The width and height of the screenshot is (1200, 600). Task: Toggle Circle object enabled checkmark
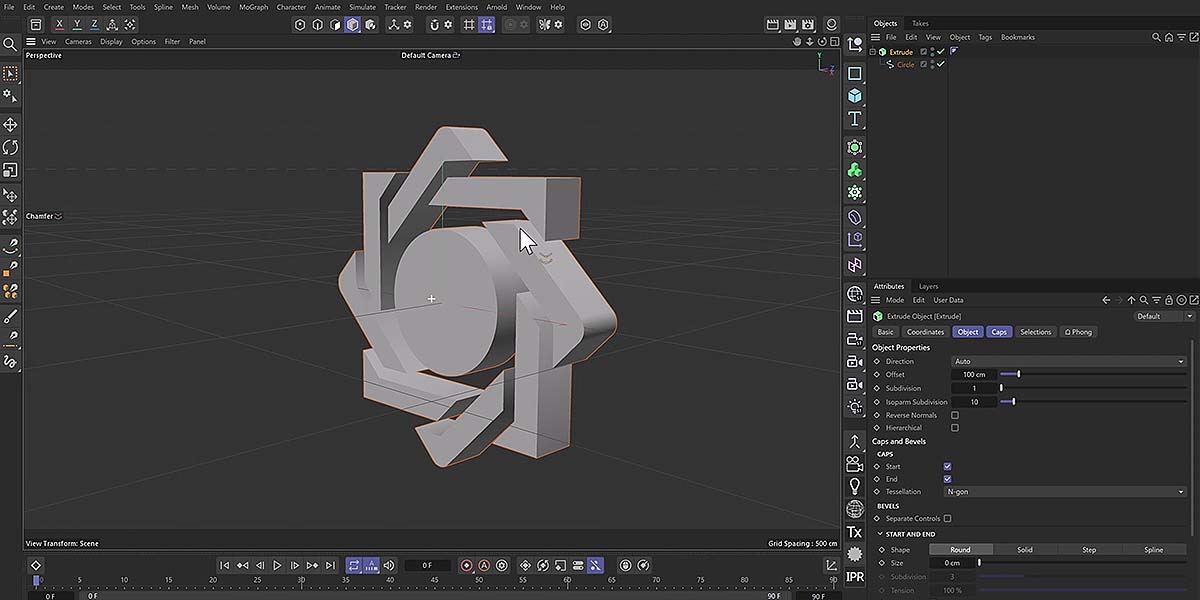(x=940, y=64)
